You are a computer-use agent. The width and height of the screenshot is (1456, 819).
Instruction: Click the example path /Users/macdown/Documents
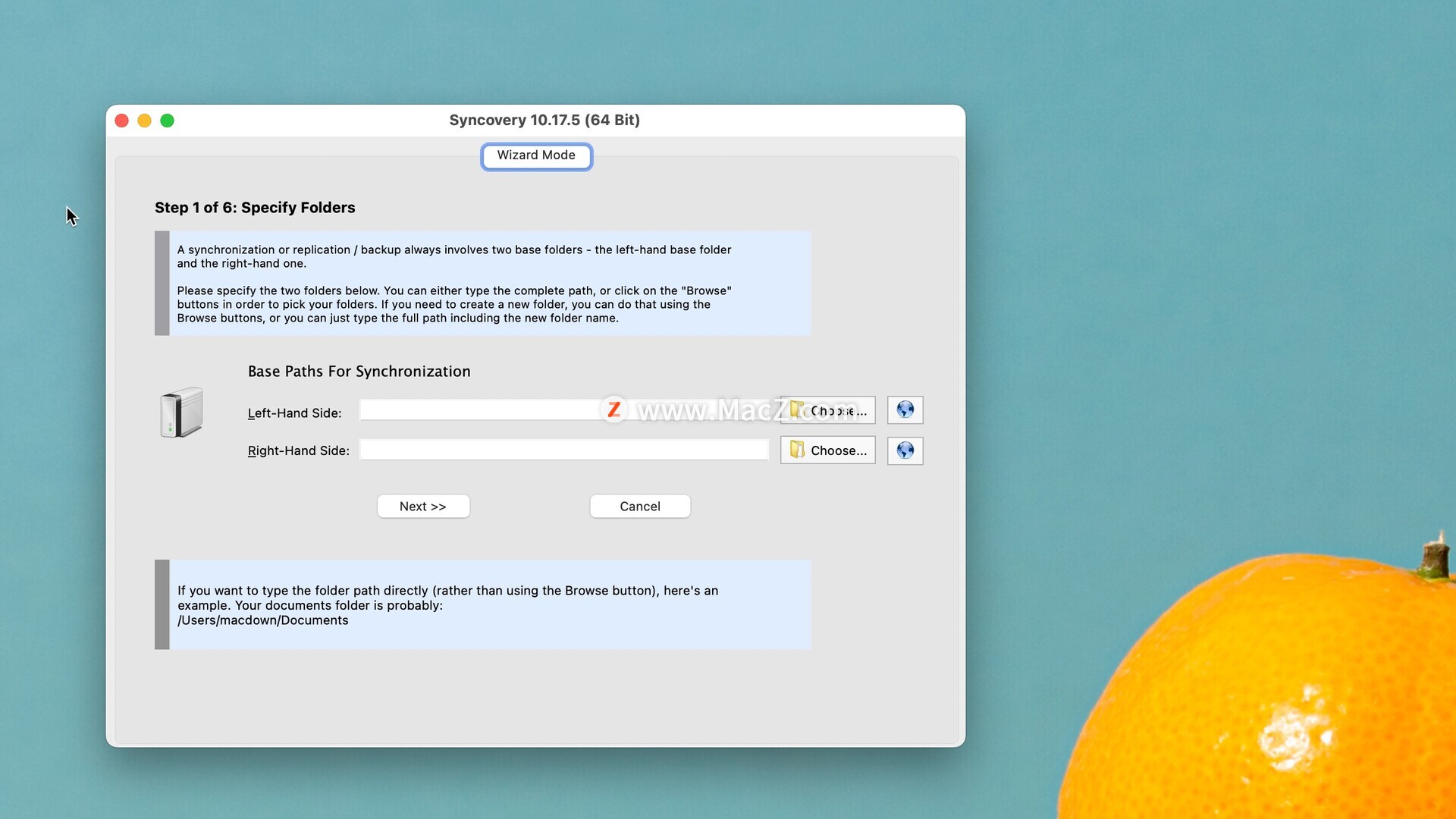click(263, 620)
